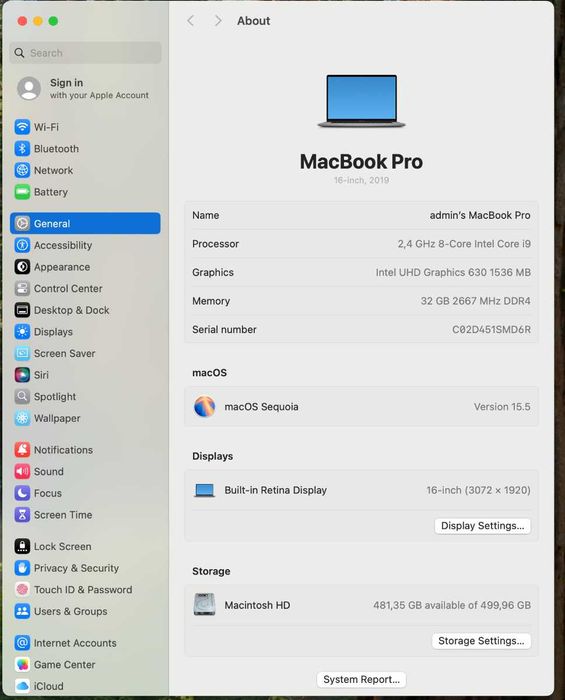Select the Users & Groups icon

pos(22,611)
